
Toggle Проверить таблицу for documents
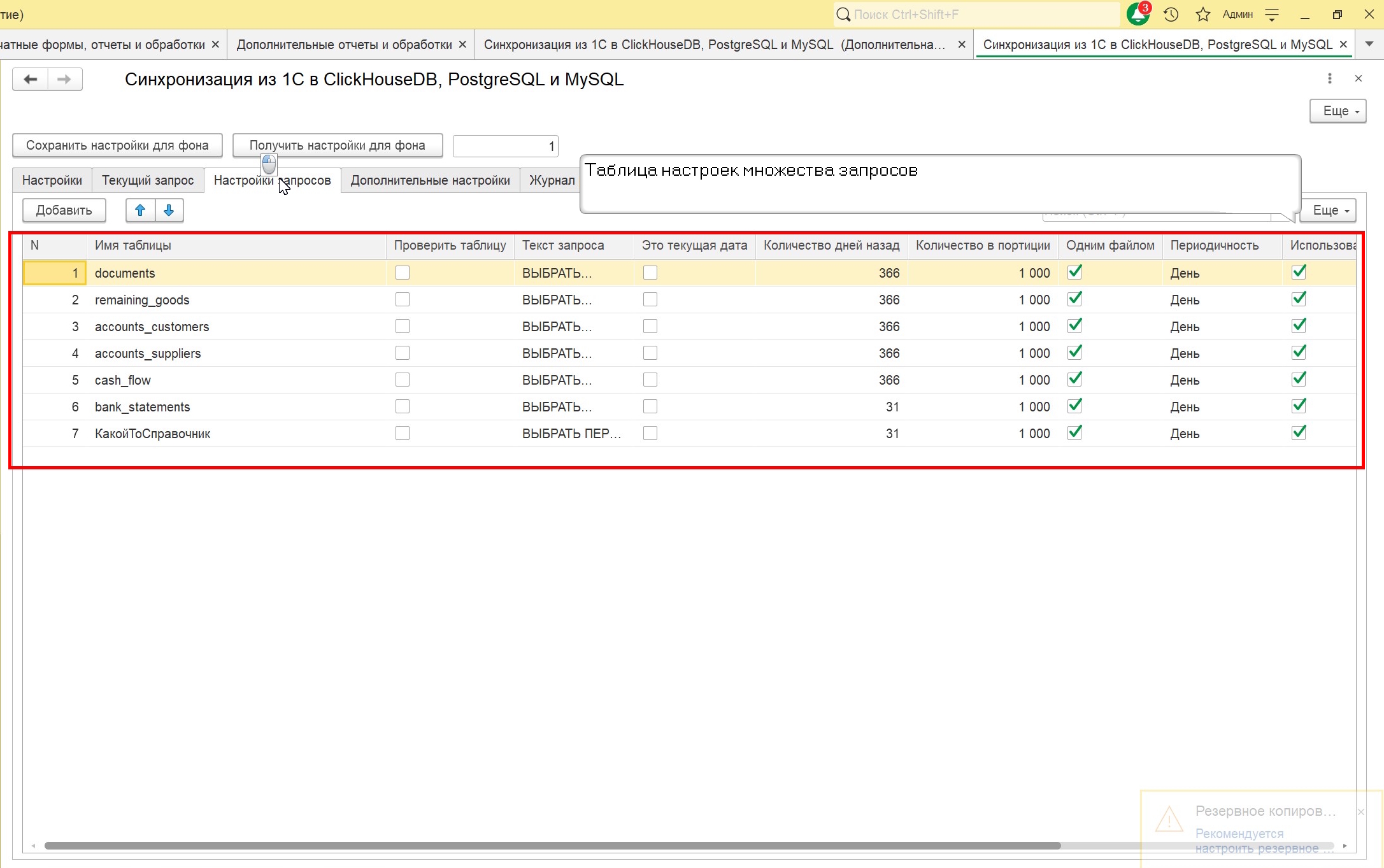click(x=403, y=273)
